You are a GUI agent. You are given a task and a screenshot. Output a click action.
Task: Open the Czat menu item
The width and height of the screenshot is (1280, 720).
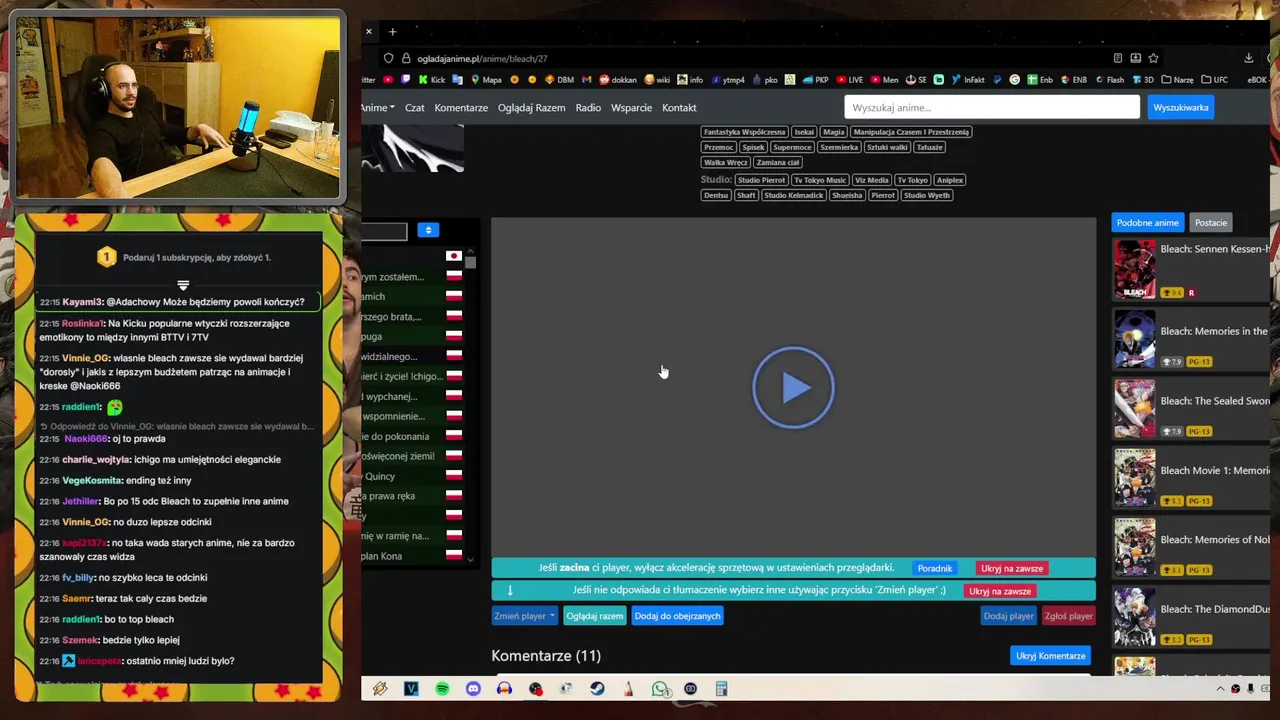(x=414, y=107)
